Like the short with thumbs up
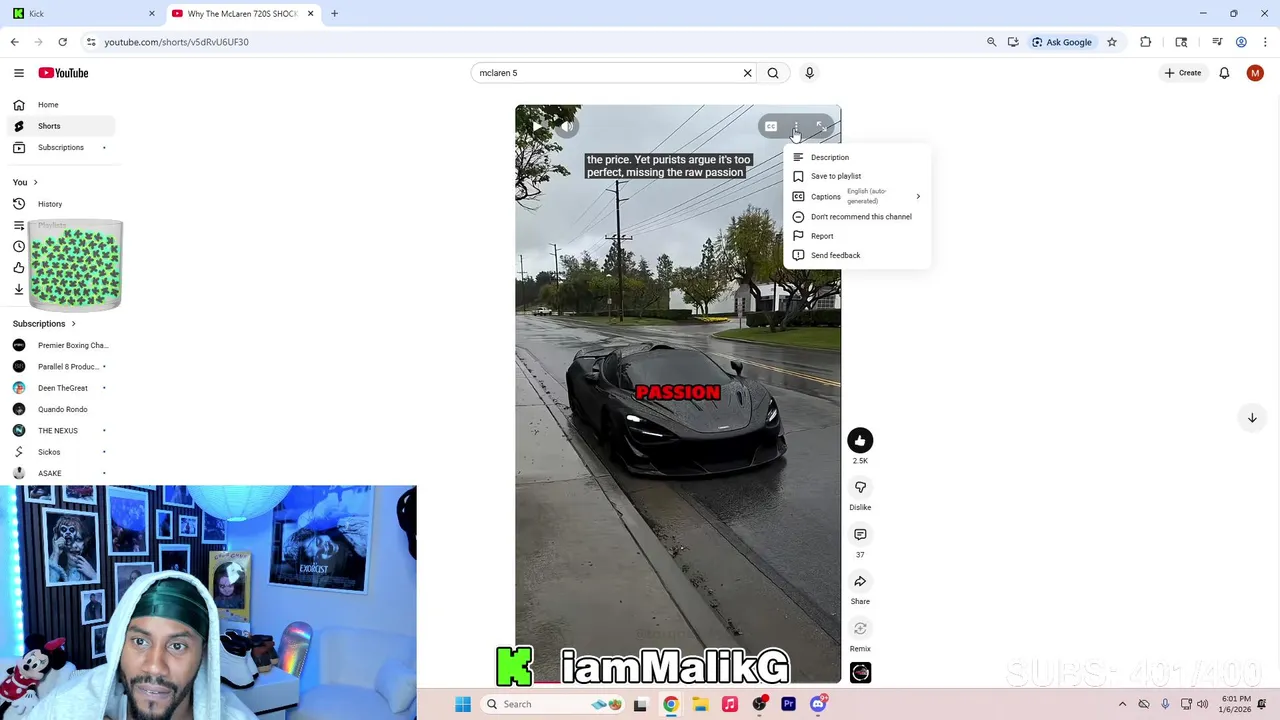Image resolution: width=1280 pixels, height=720 pixels. coord(860,441)
